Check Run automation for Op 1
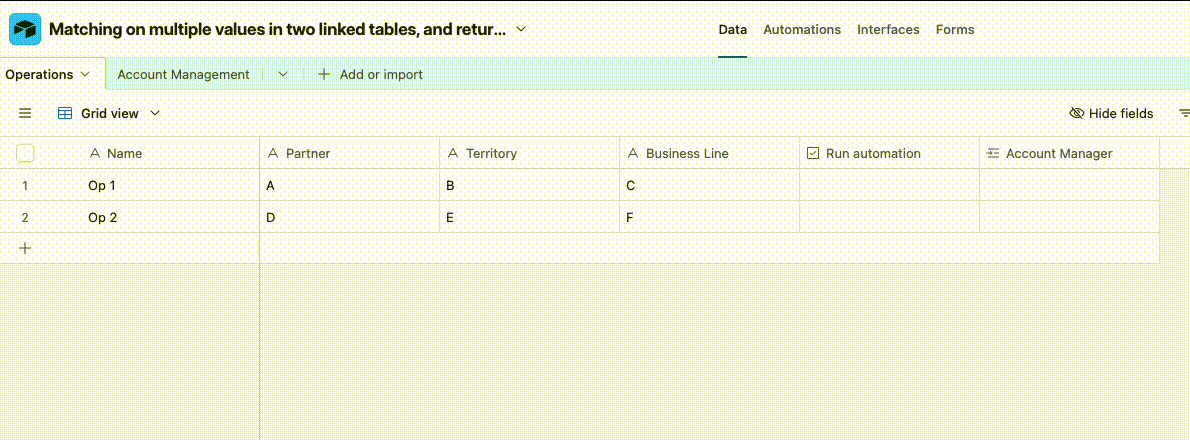This screenshot has width=1190, height=440. (889, 185)
